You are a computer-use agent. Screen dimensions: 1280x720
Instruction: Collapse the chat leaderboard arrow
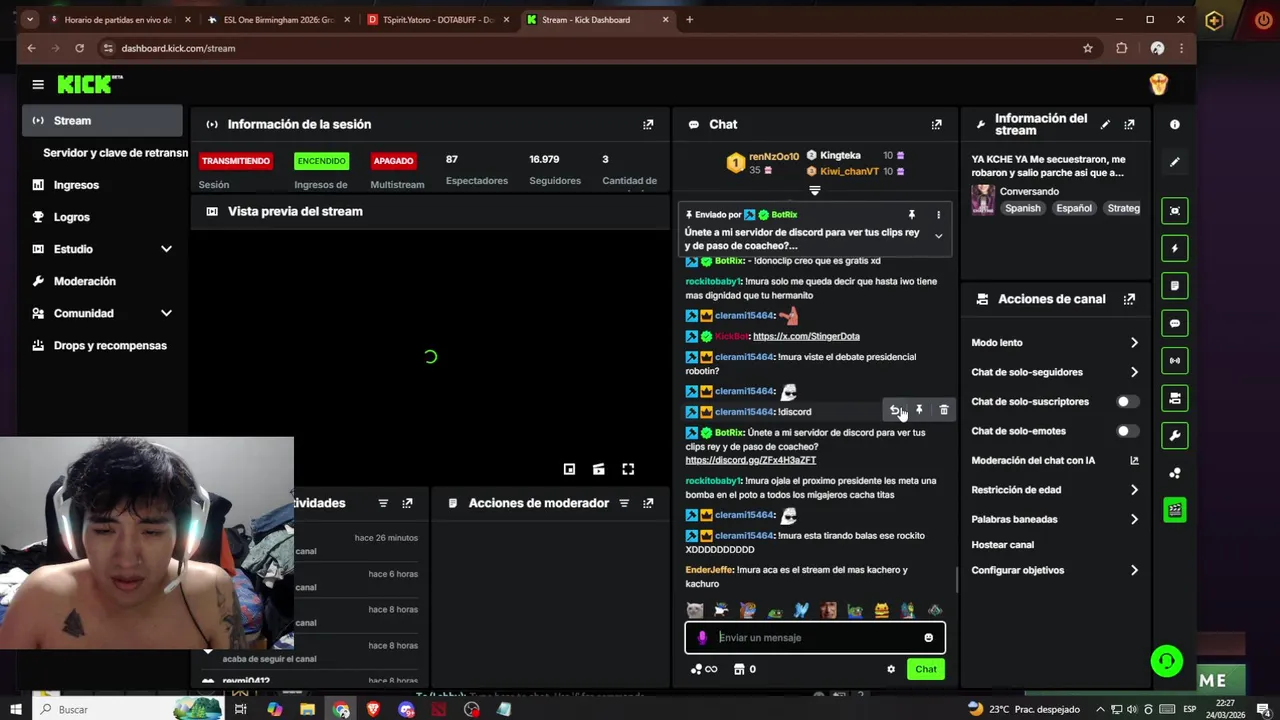click(814, 190)
